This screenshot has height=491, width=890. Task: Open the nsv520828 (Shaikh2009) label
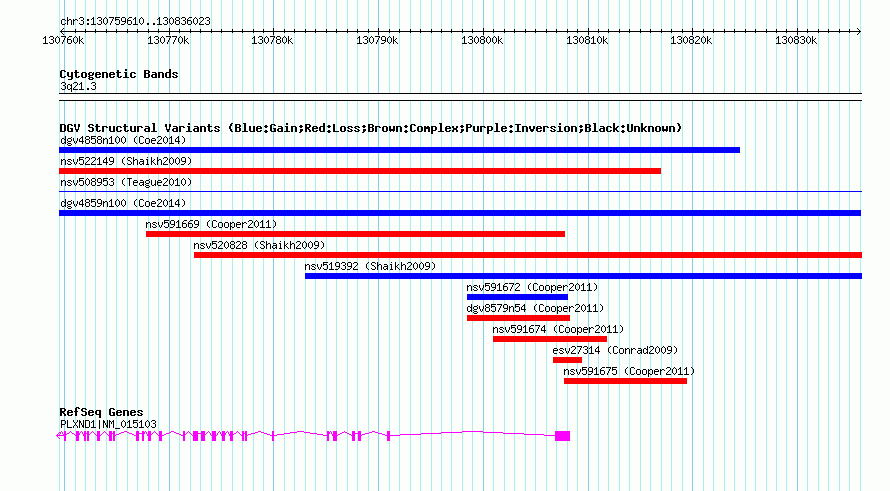point(259,245)
